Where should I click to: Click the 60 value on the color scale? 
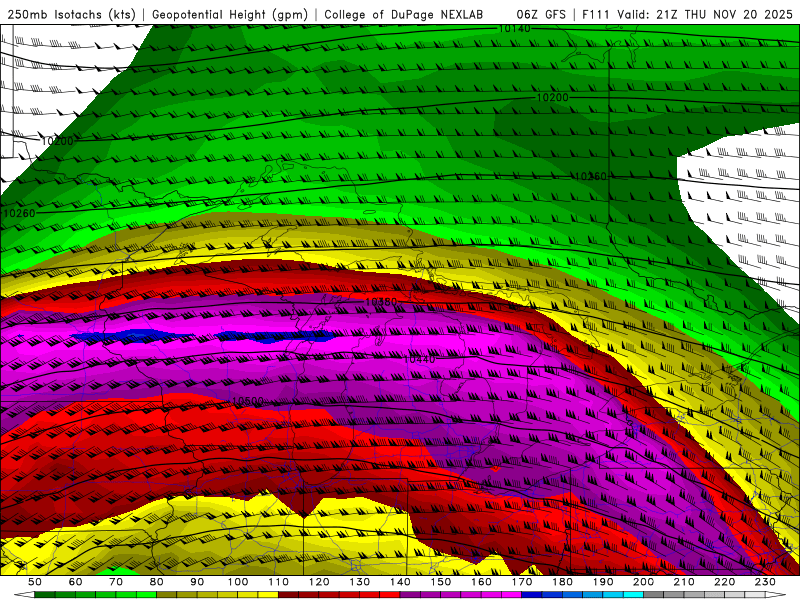(75, 582)
